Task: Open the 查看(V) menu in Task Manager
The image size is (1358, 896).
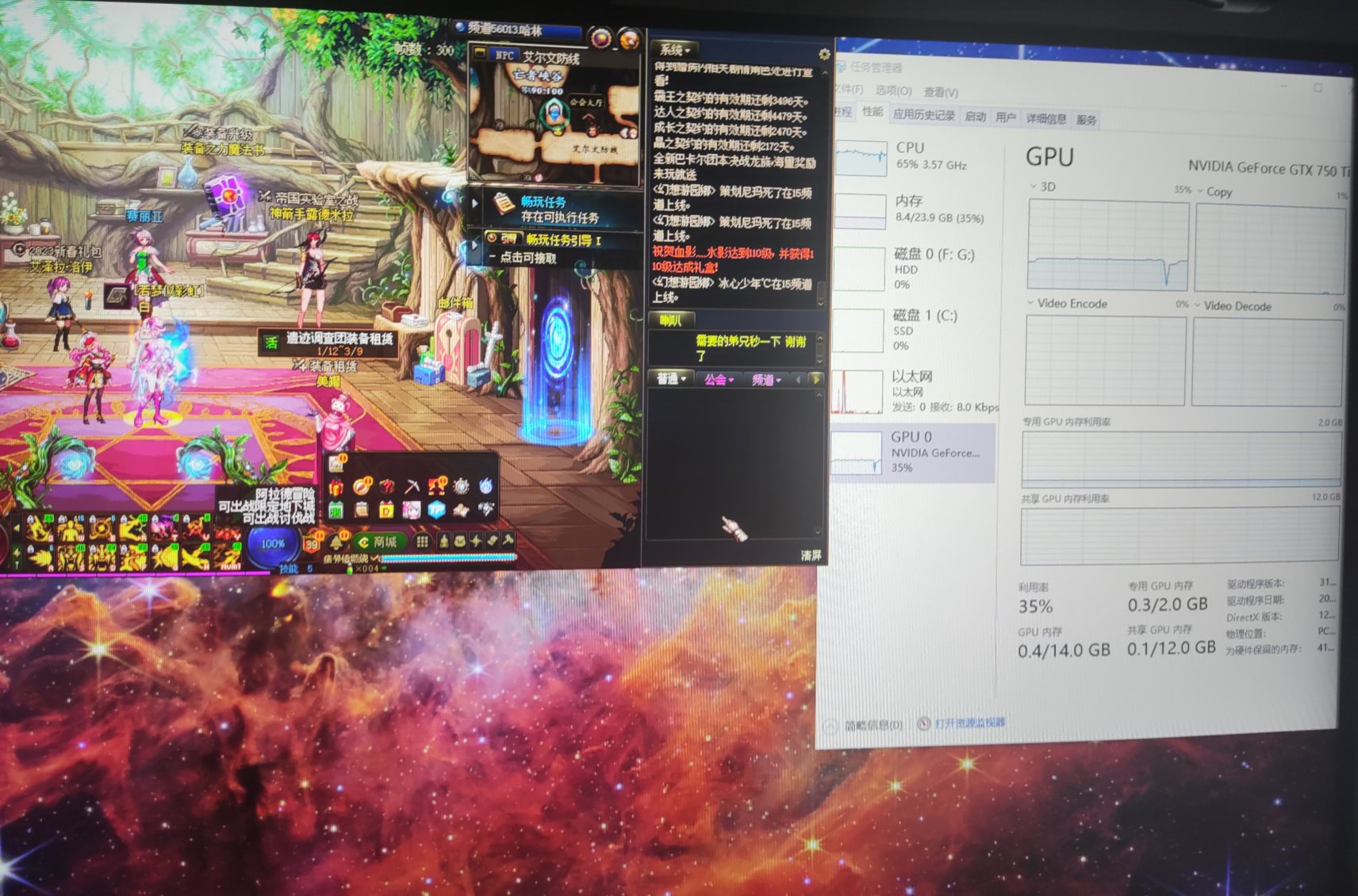Action: 942,93
